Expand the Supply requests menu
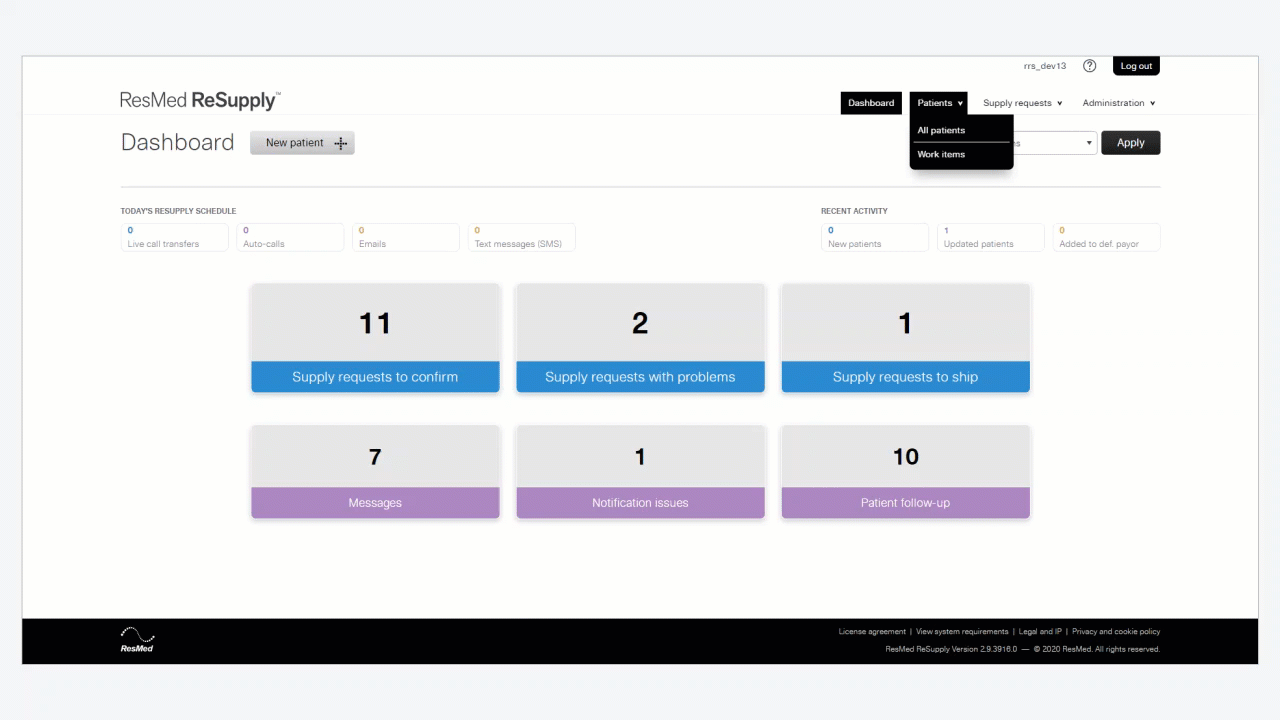The width and height of the screenshot is (1280, 720). [1022, 103]
